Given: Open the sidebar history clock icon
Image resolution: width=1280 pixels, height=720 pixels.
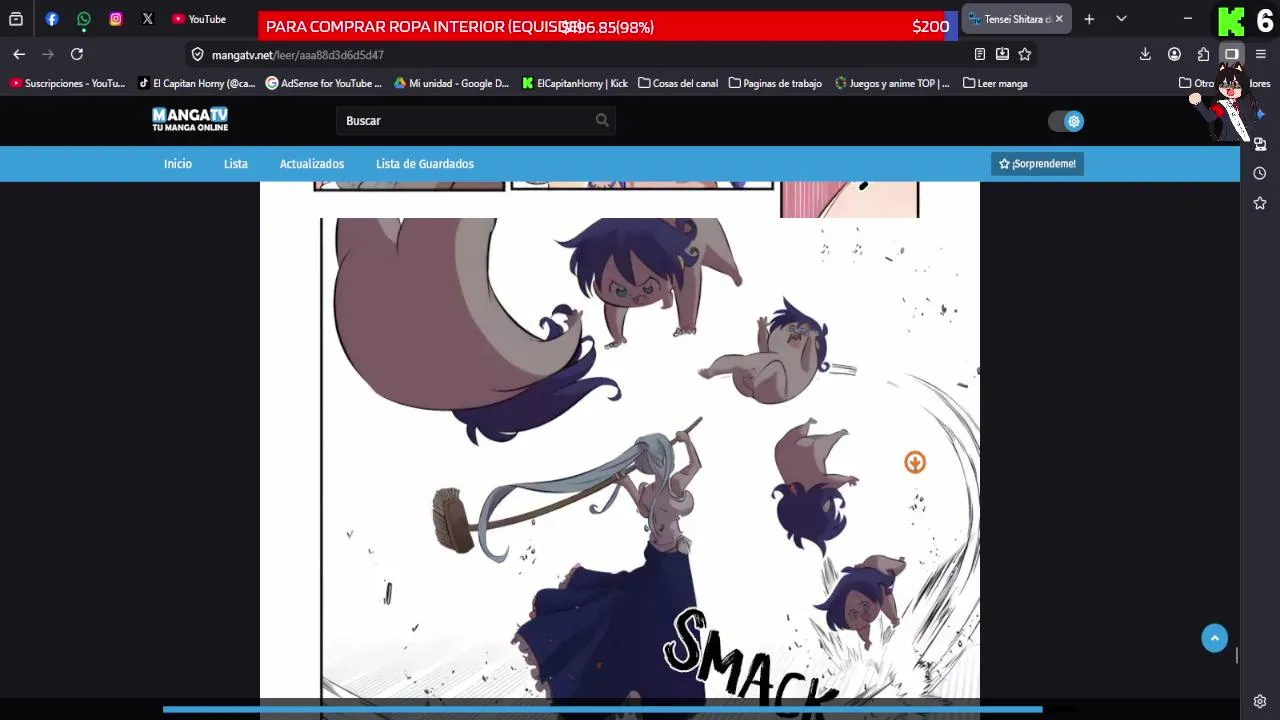Looking at the screenshot, I should click(1260, 173).
